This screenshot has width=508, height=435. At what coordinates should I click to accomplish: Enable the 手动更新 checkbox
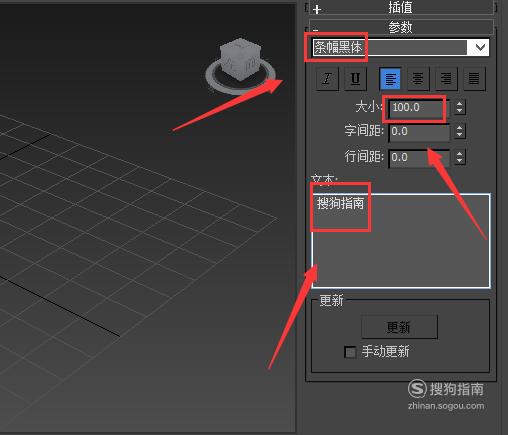pos(350,352)
